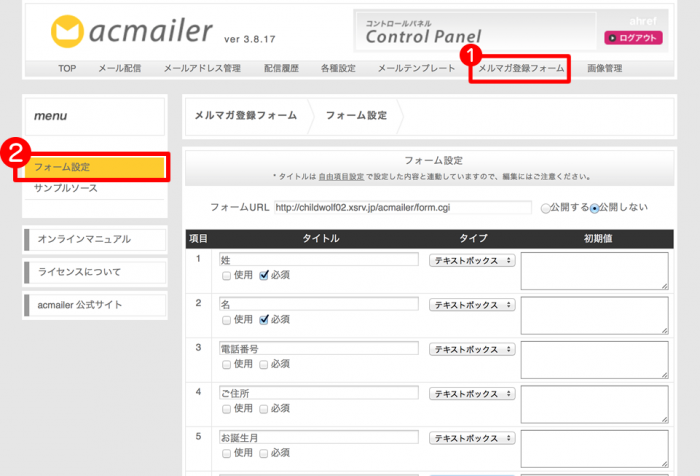Screen dimensions: 700x476
Task: Open type dropdown for item 1 姓
Action: click(x=472, y=260)
